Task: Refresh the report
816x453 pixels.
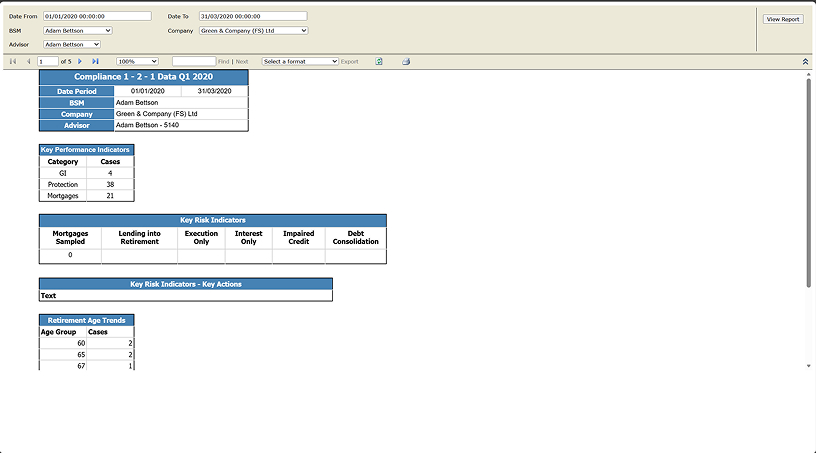Action: [x=379, y=61]
